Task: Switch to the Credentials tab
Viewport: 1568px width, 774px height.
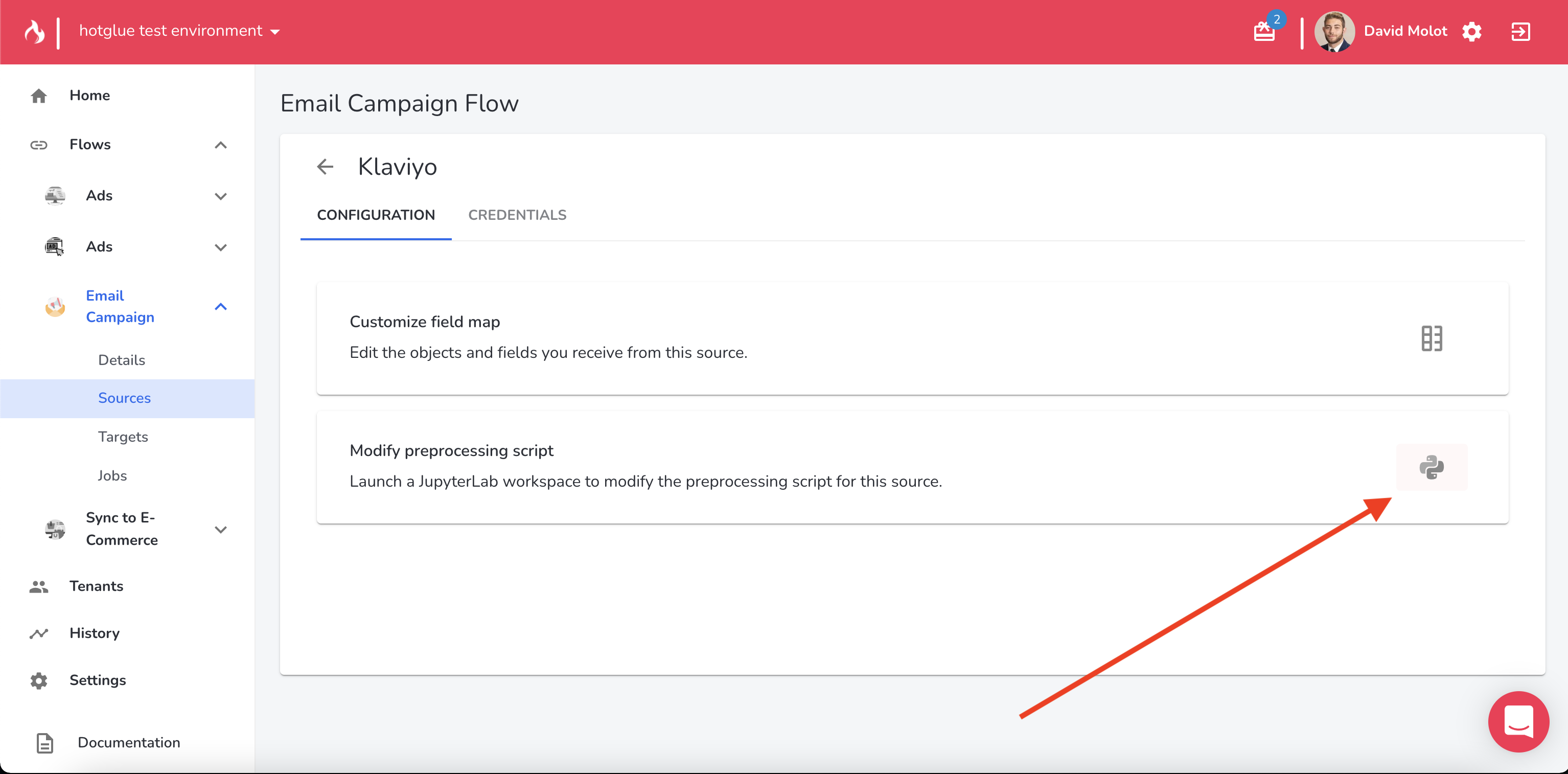Action: [x=517, y=215]
